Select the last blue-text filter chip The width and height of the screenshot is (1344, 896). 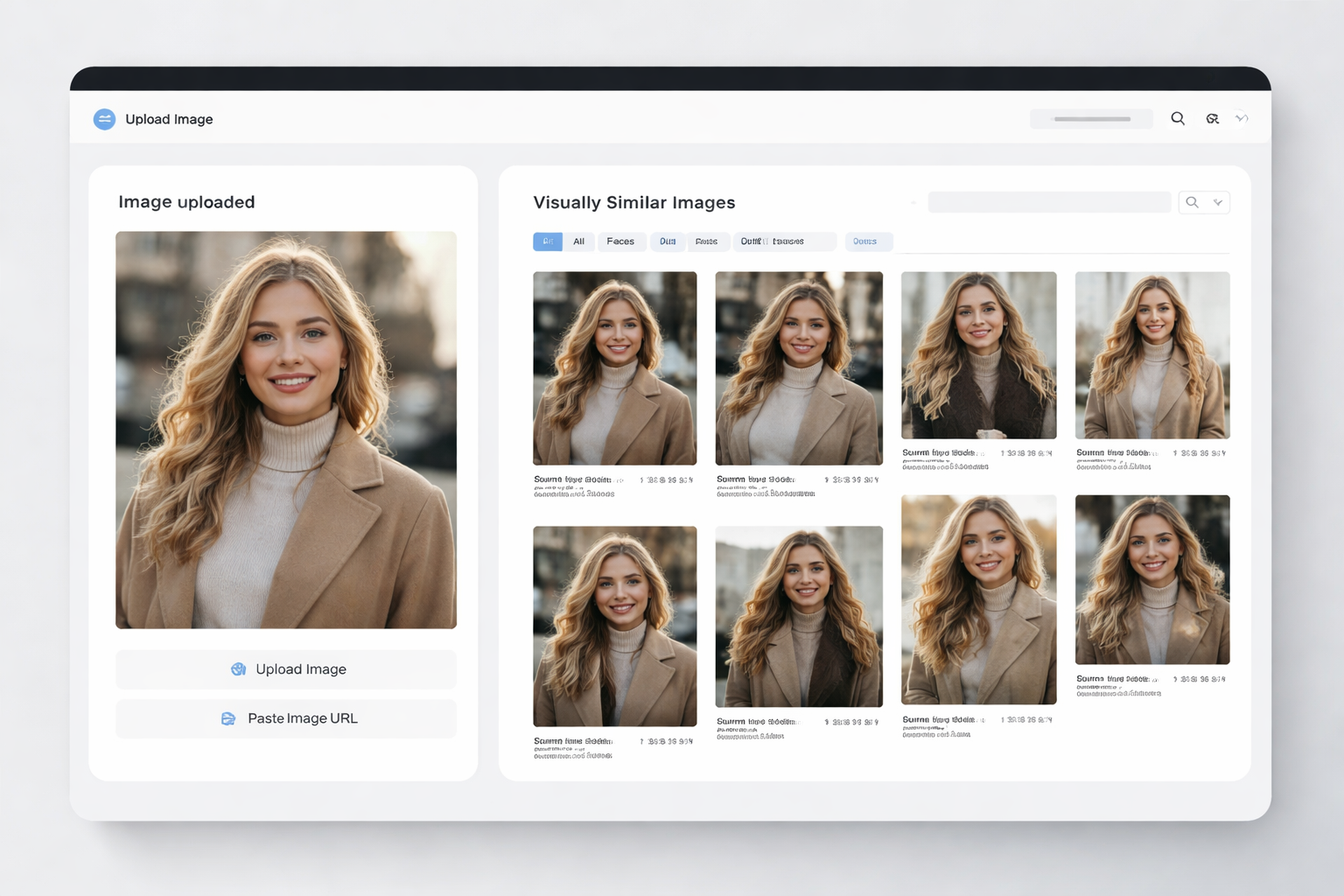865,241
